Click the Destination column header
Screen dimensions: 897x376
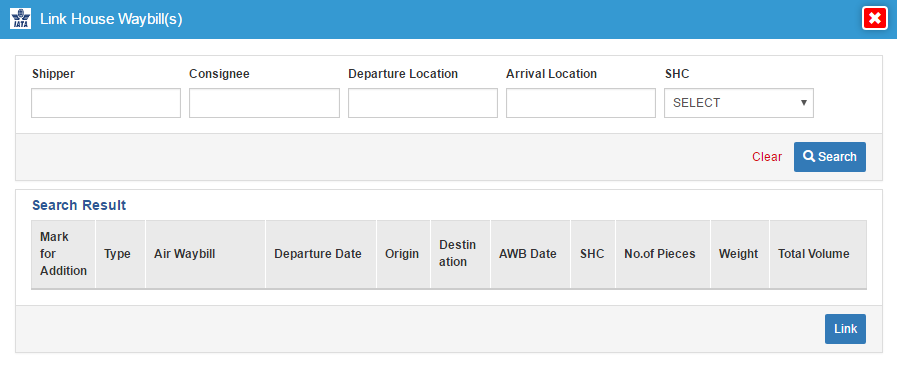click(x=460, y=254)
